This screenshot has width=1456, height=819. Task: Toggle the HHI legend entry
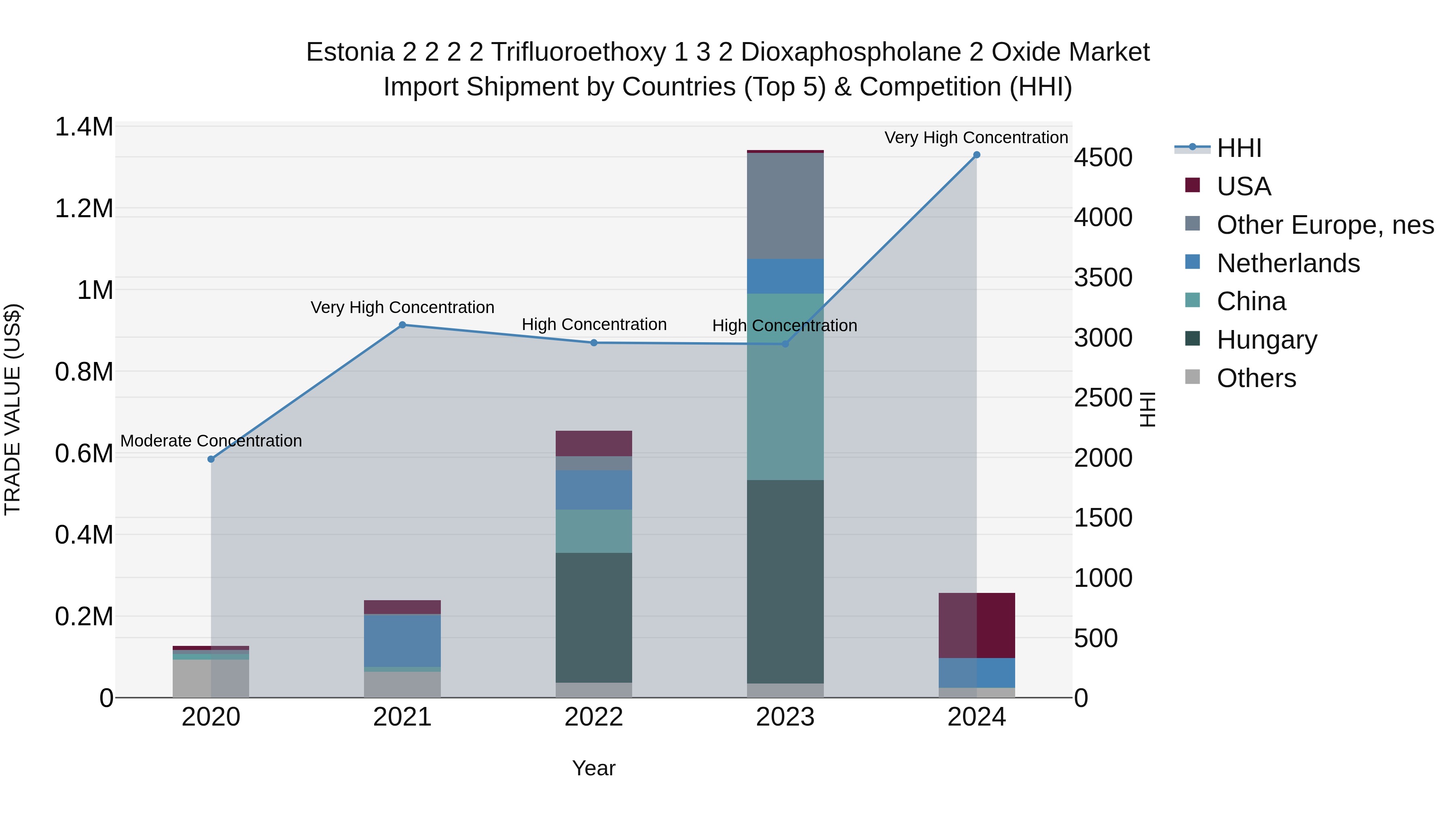point(1218,148)
